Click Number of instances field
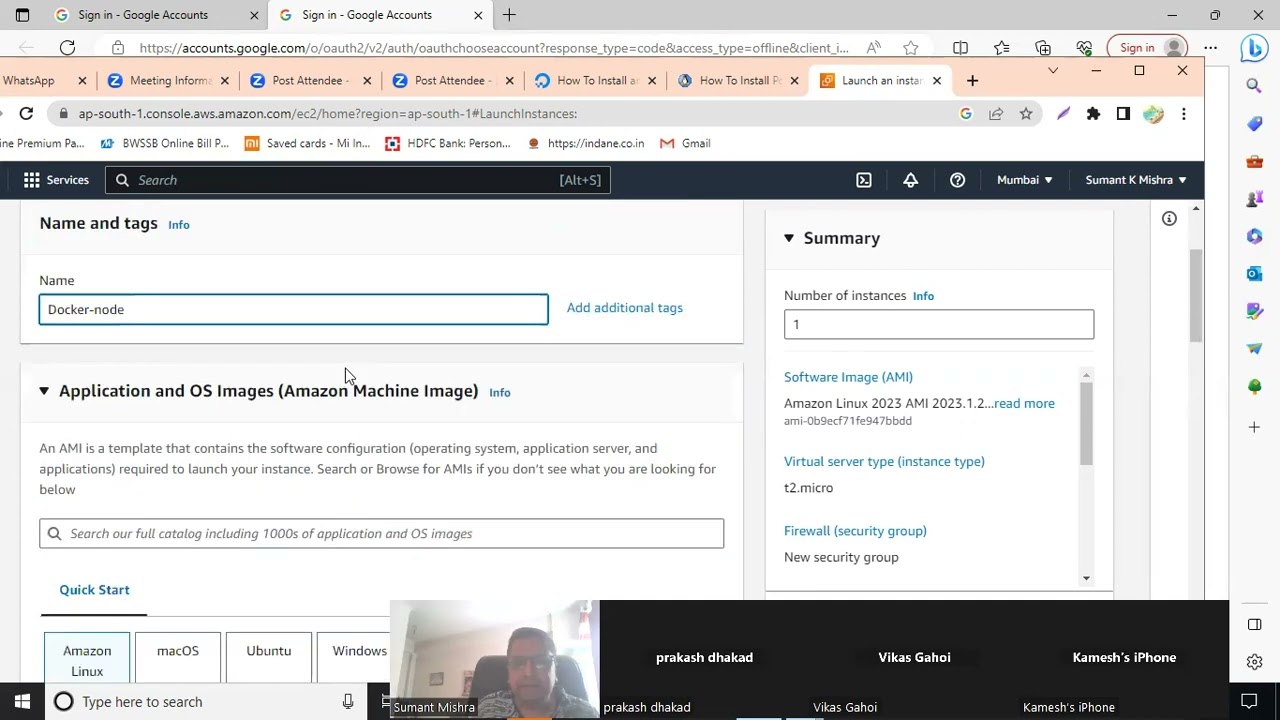 [939, 325]
